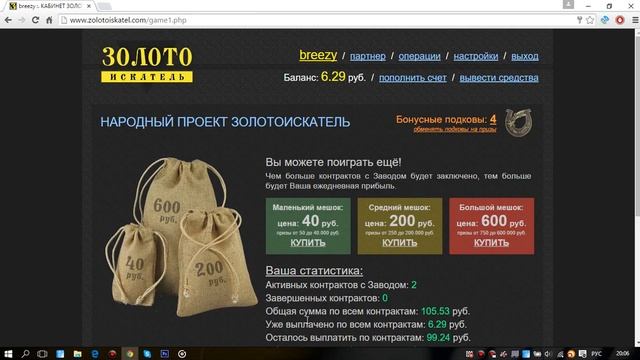This screenshot has height=360, width=640.
Task: Switch to Chrome on the taskbar
Action: [130, 354]
